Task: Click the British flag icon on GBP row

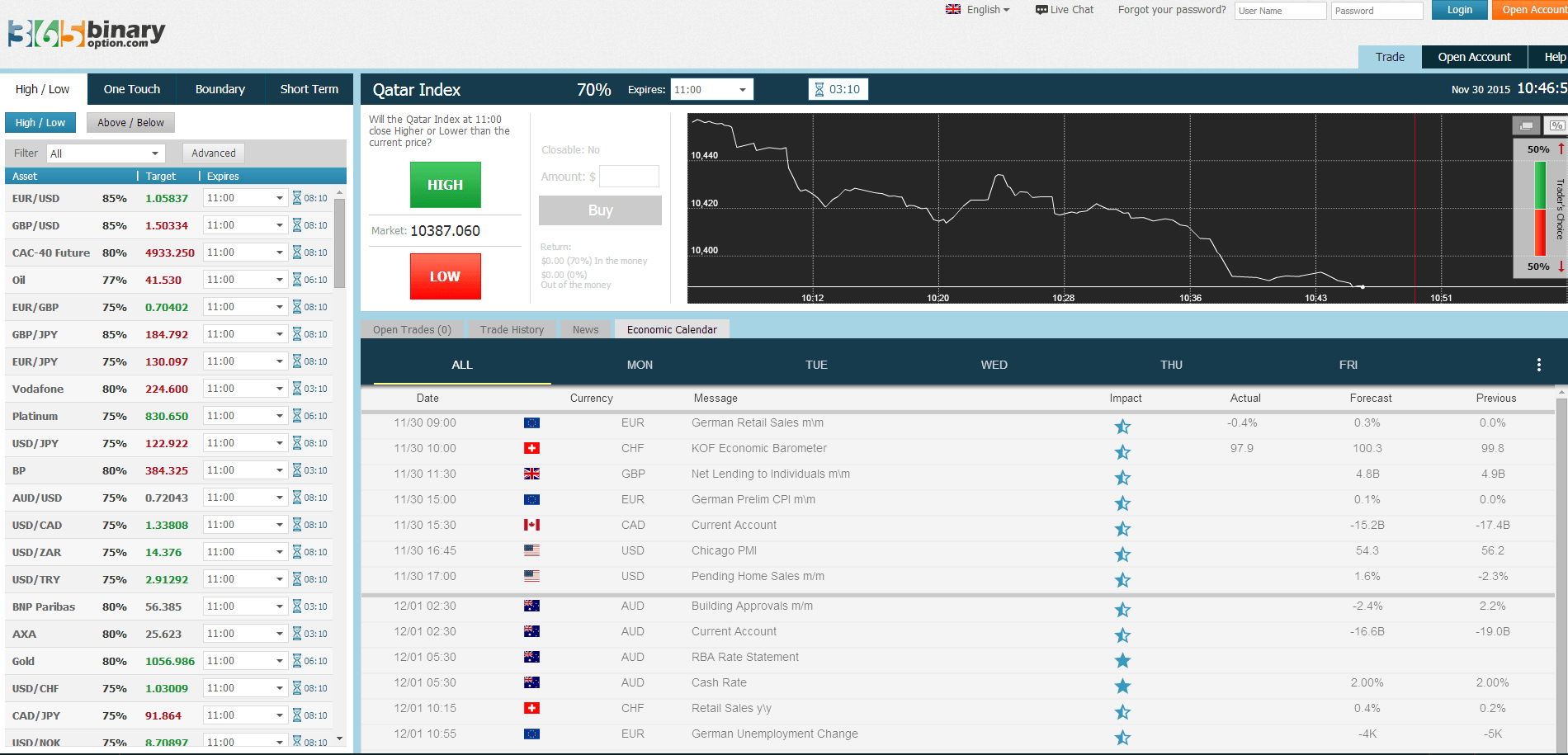Action: [x=532, y=474]
